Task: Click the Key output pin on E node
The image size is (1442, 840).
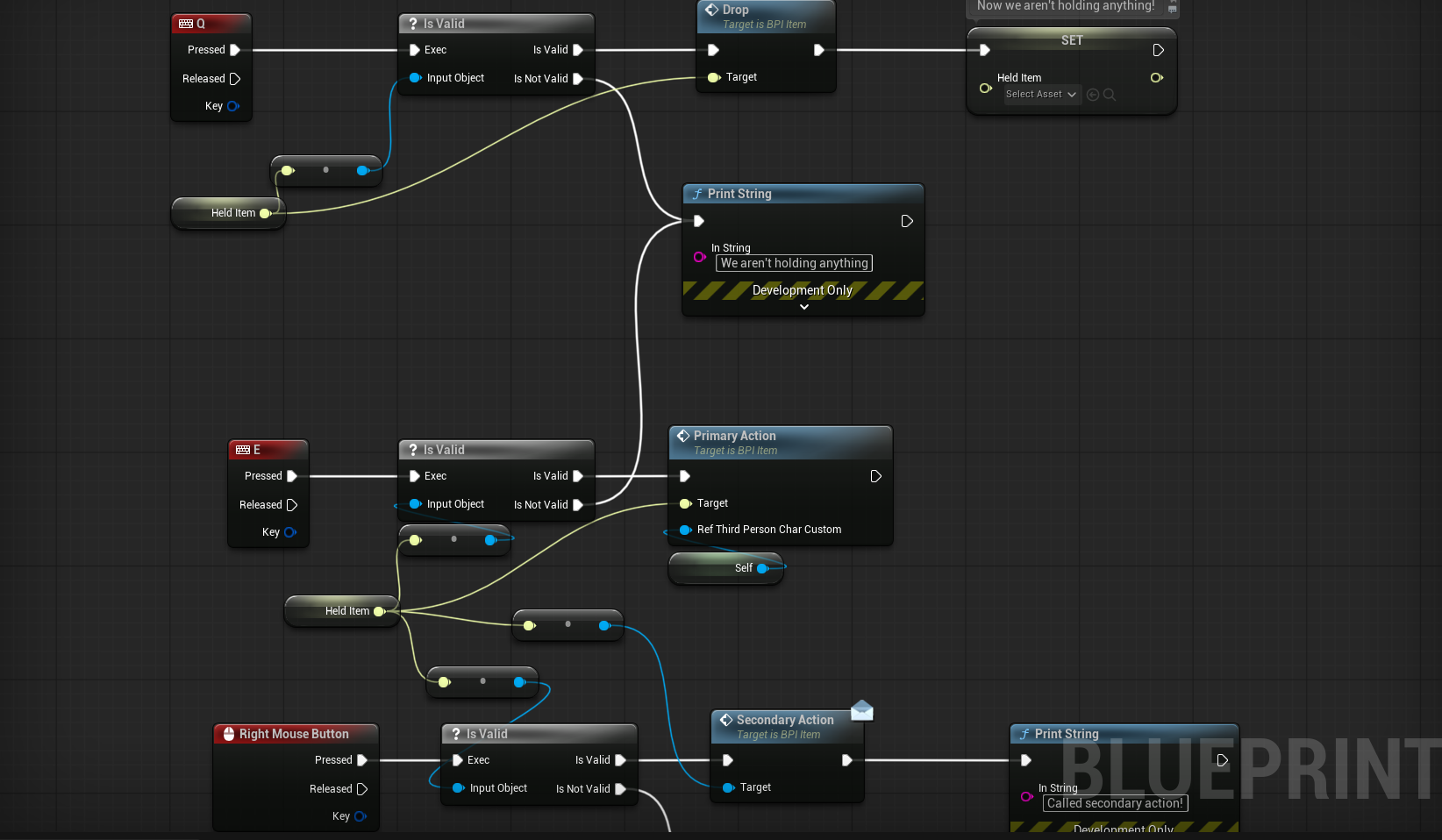Action: pos(290,532)
